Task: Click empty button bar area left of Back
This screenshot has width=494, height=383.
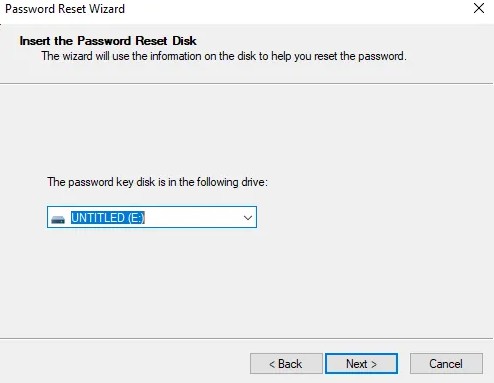Action: coord(123,363)
